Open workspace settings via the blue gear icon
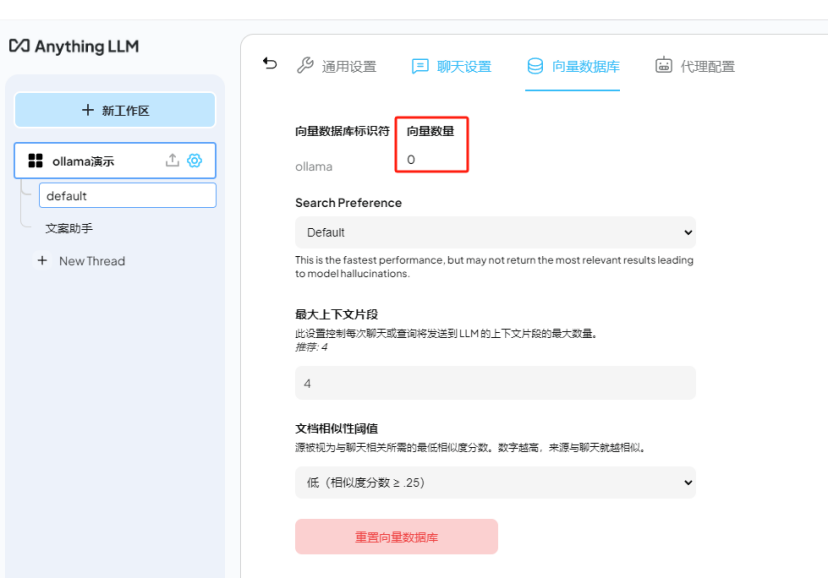Screen dimensions: 828x578 click(x=192, y=160)
